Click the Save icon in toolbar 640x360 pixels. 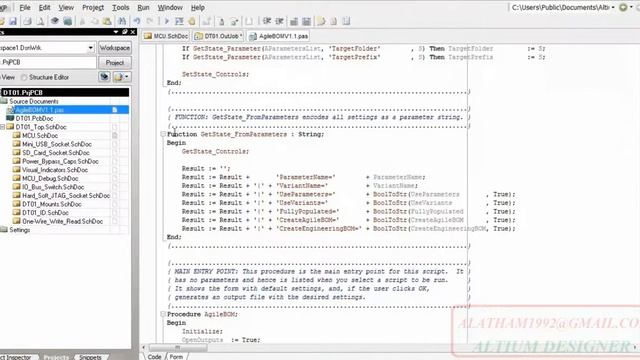pyautogui.click(x=13, y=21)
